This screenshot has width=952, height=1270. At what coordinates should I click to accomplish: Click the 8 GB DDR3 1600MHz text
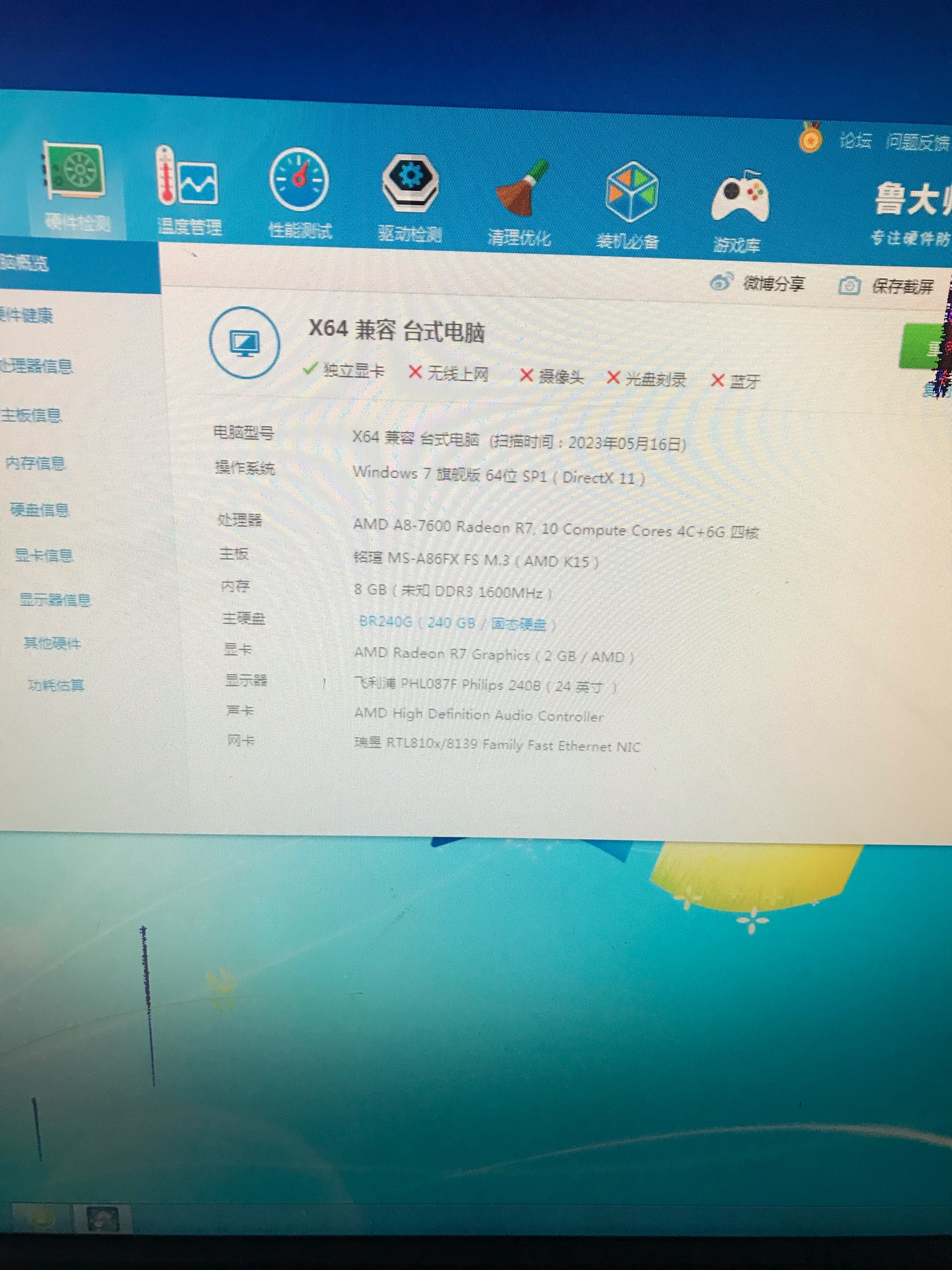click(452, 591)
